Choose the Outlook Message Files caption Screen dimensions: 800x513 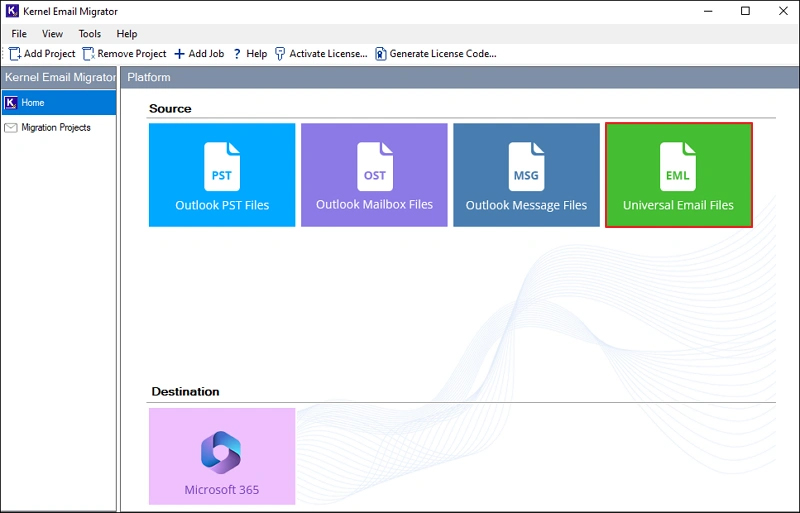[526, 205]
